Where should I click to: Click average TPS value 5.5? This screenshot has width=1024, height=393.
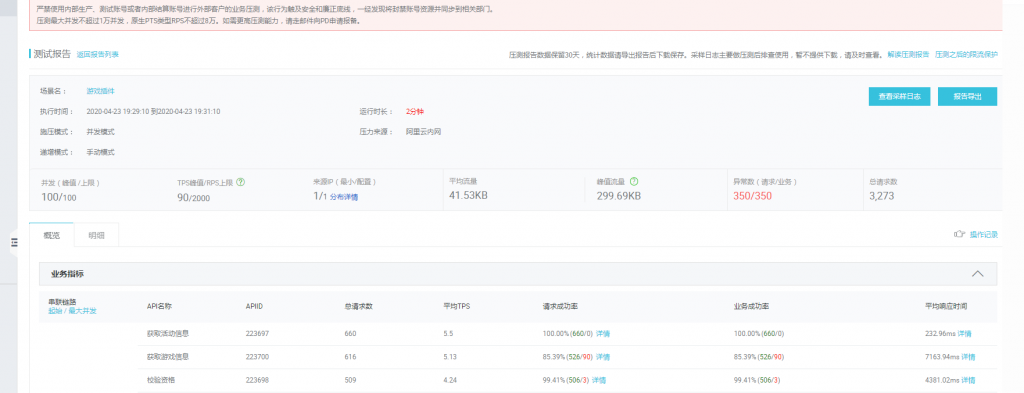pyautogui.click(x=448, y=334)
